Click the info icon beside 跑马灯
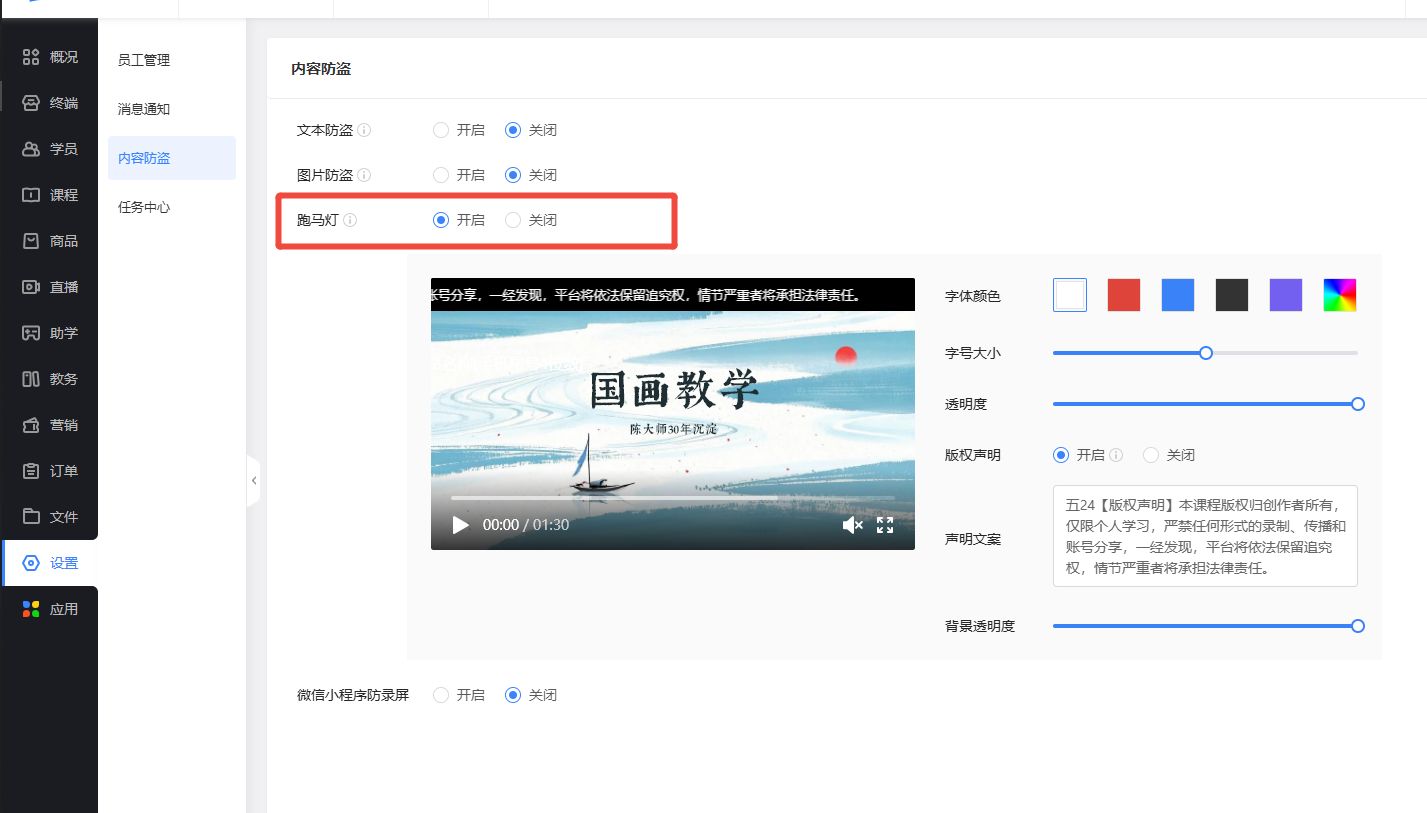This screenshot has height=813, width=1427. point(350,220)
